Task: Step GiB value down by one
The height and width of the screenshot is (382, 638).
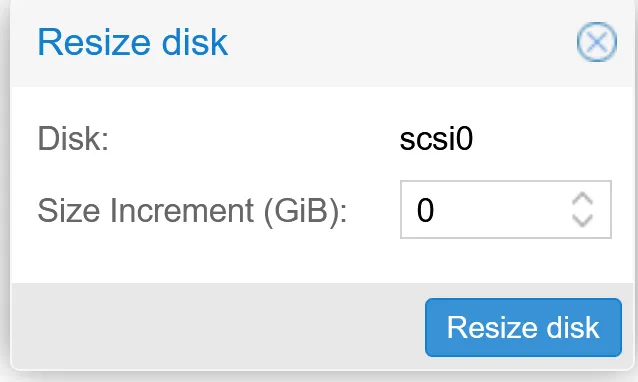Action: [582, 220]
